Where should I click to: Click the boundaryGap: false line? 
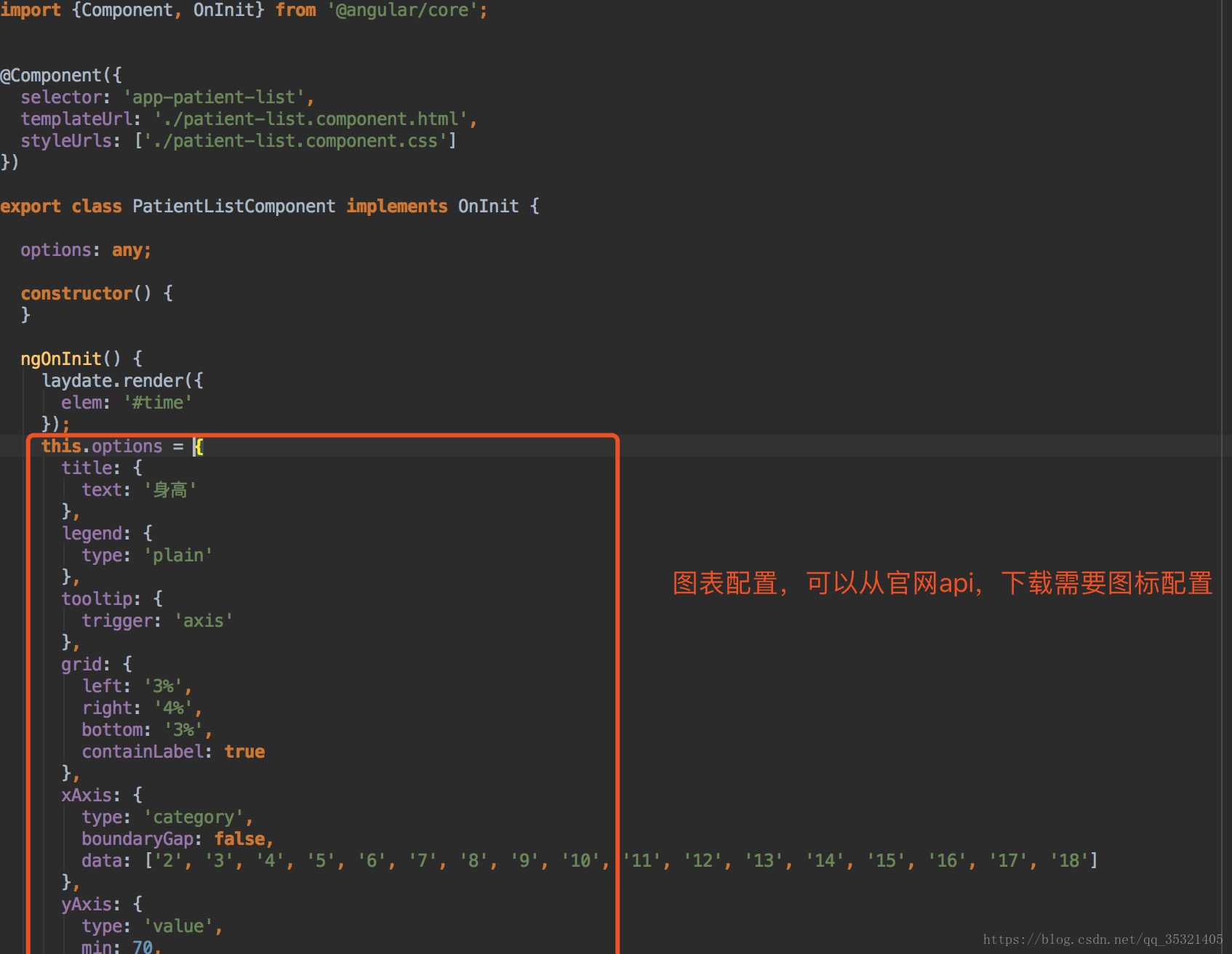point(177,839)
